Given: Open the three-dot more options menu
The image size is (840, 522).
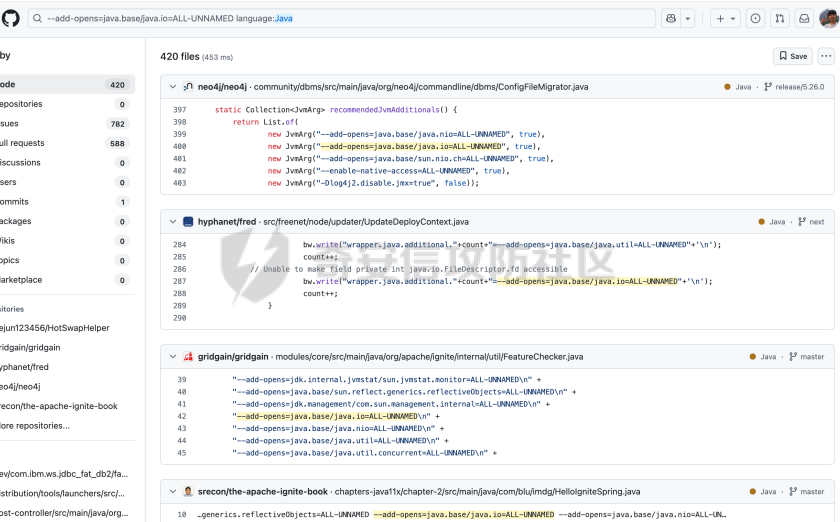Looking at the screenshot, I should tap(826, 56).
